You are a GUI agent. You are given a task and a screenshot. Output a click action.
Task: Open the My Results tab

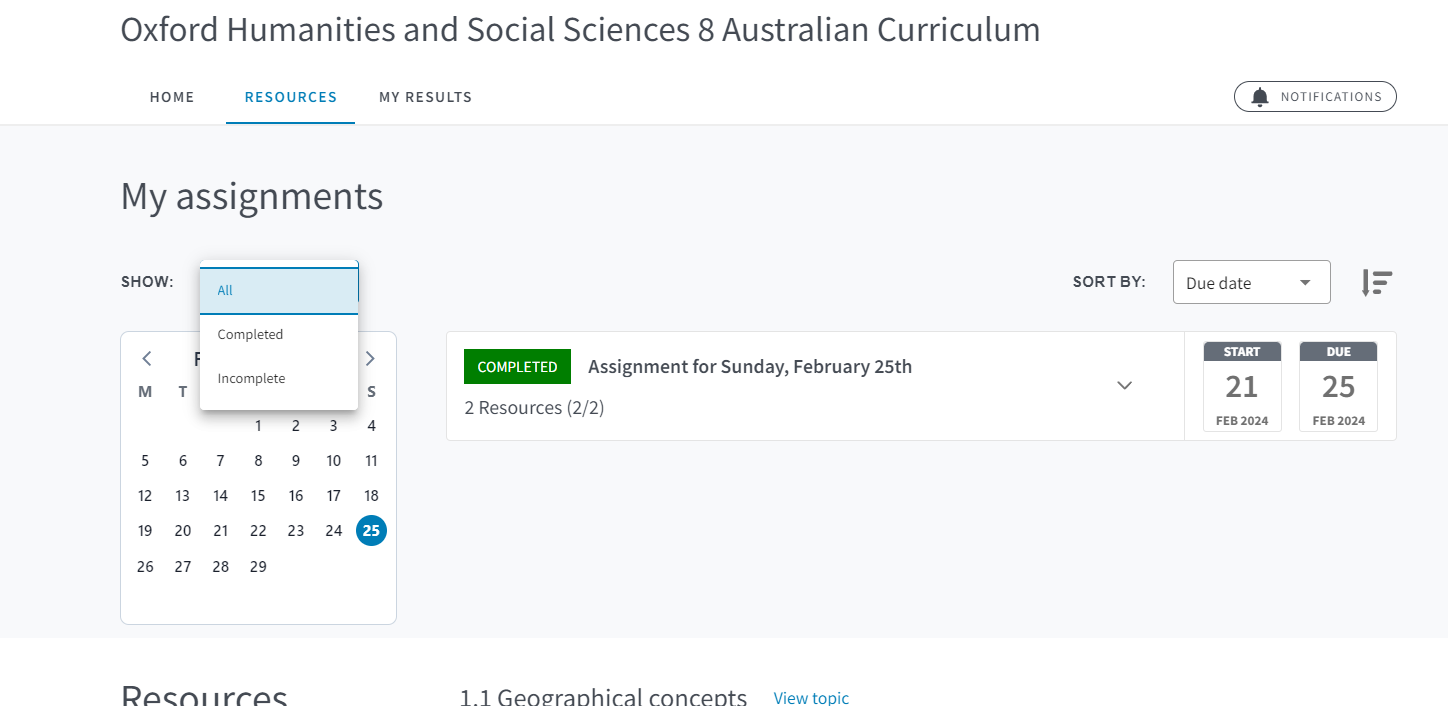425,97
